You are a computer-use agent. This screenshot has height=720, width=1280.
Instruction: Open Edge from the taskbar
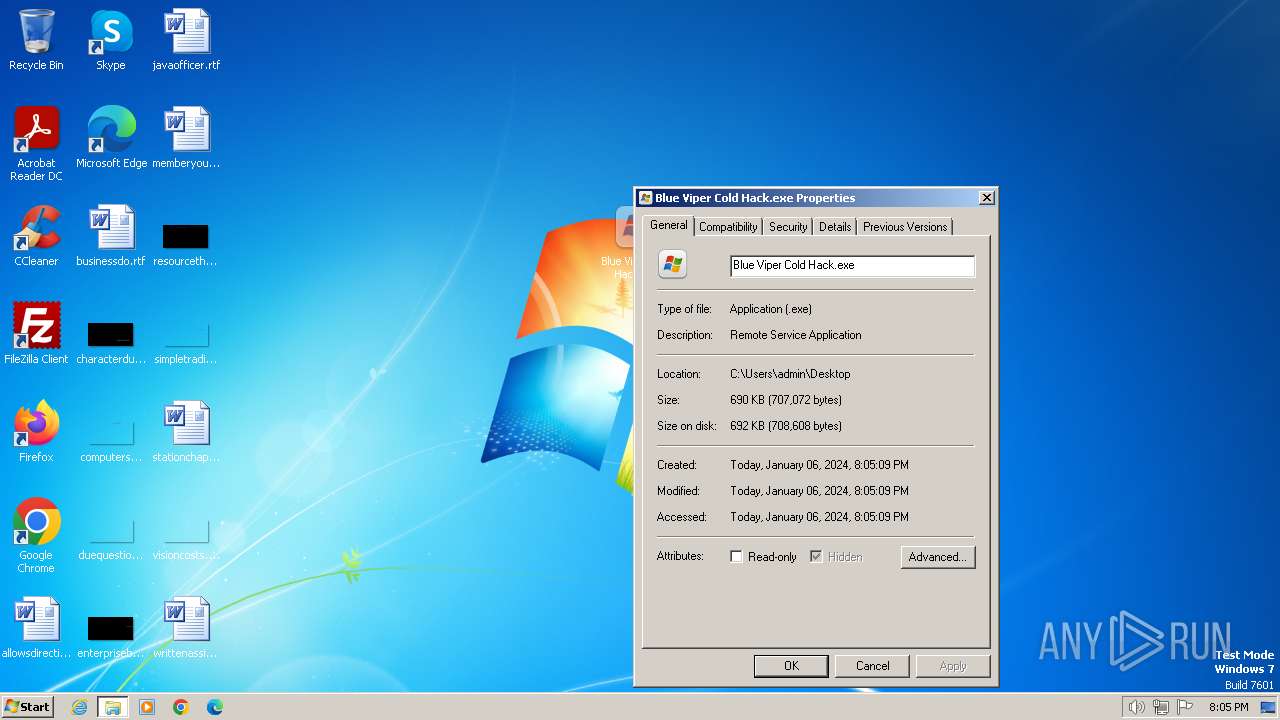tap(215, 707)
